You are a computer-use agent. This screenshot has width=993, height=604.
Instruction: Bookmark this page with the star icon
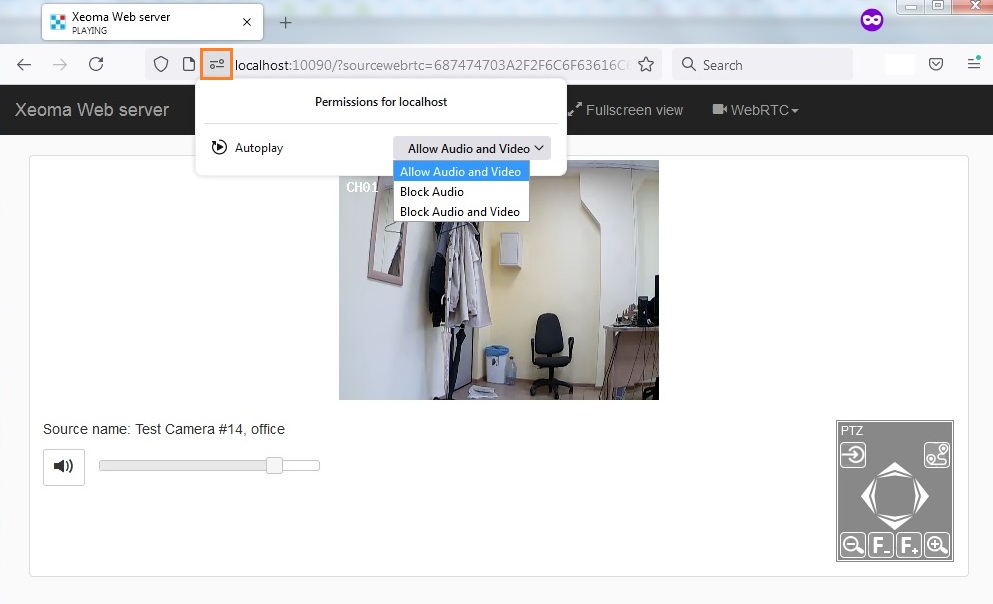646,64
